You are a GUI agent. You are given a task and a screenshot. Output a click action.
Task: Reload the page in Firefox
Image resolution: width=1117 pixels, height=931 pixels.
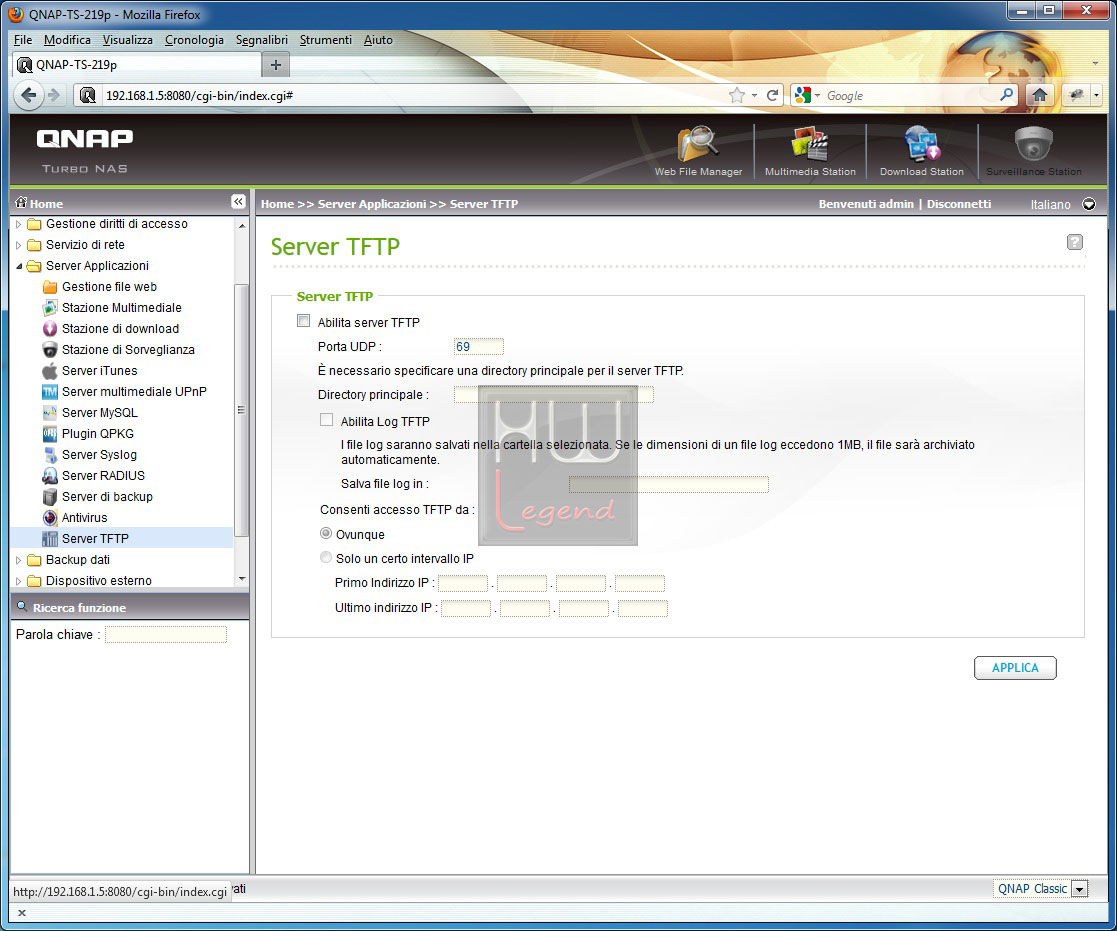pyautogui.click(x=772, y=95)
